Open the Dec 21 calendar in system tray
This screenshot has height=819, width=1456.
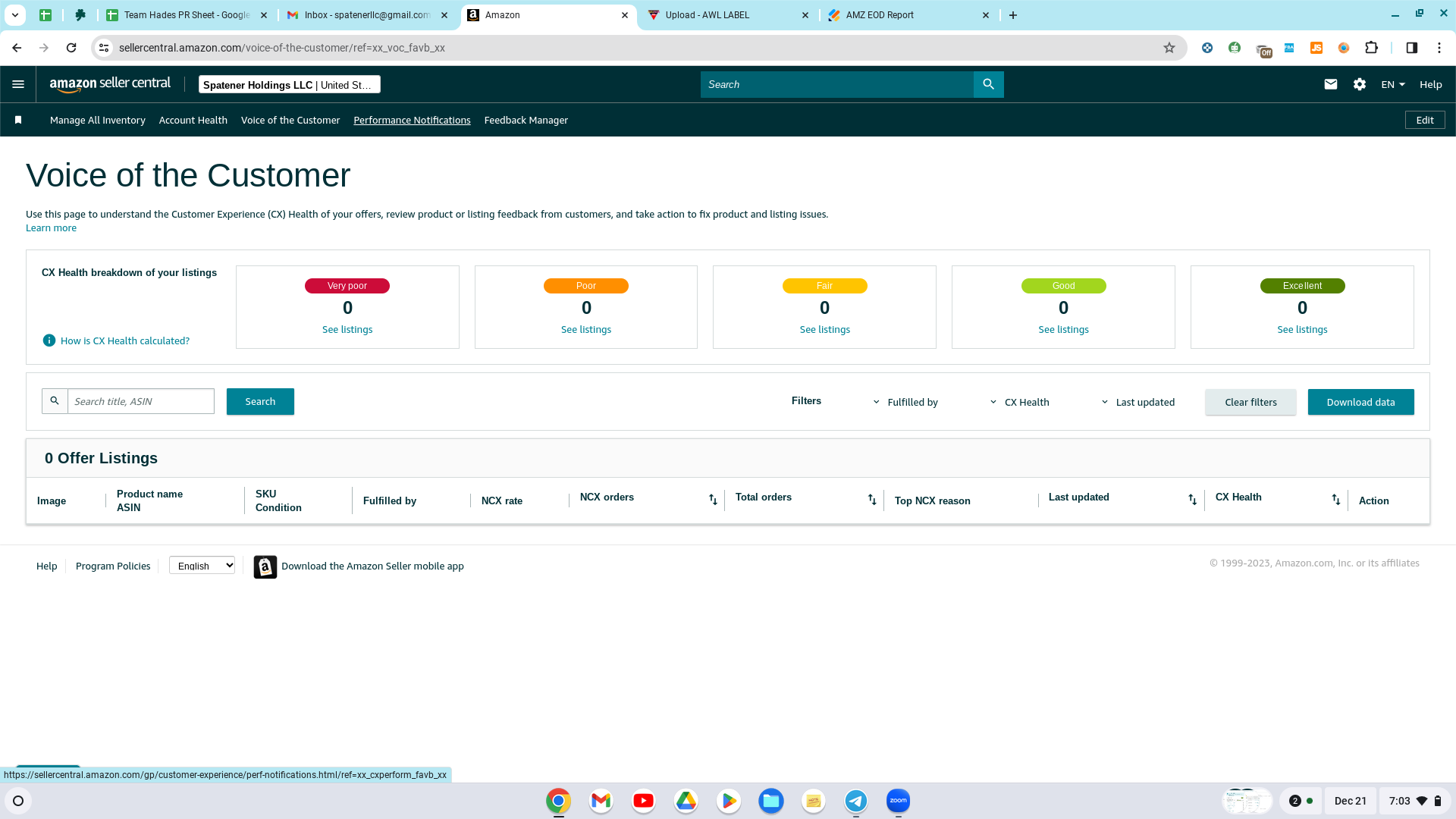click(1350, 801)
